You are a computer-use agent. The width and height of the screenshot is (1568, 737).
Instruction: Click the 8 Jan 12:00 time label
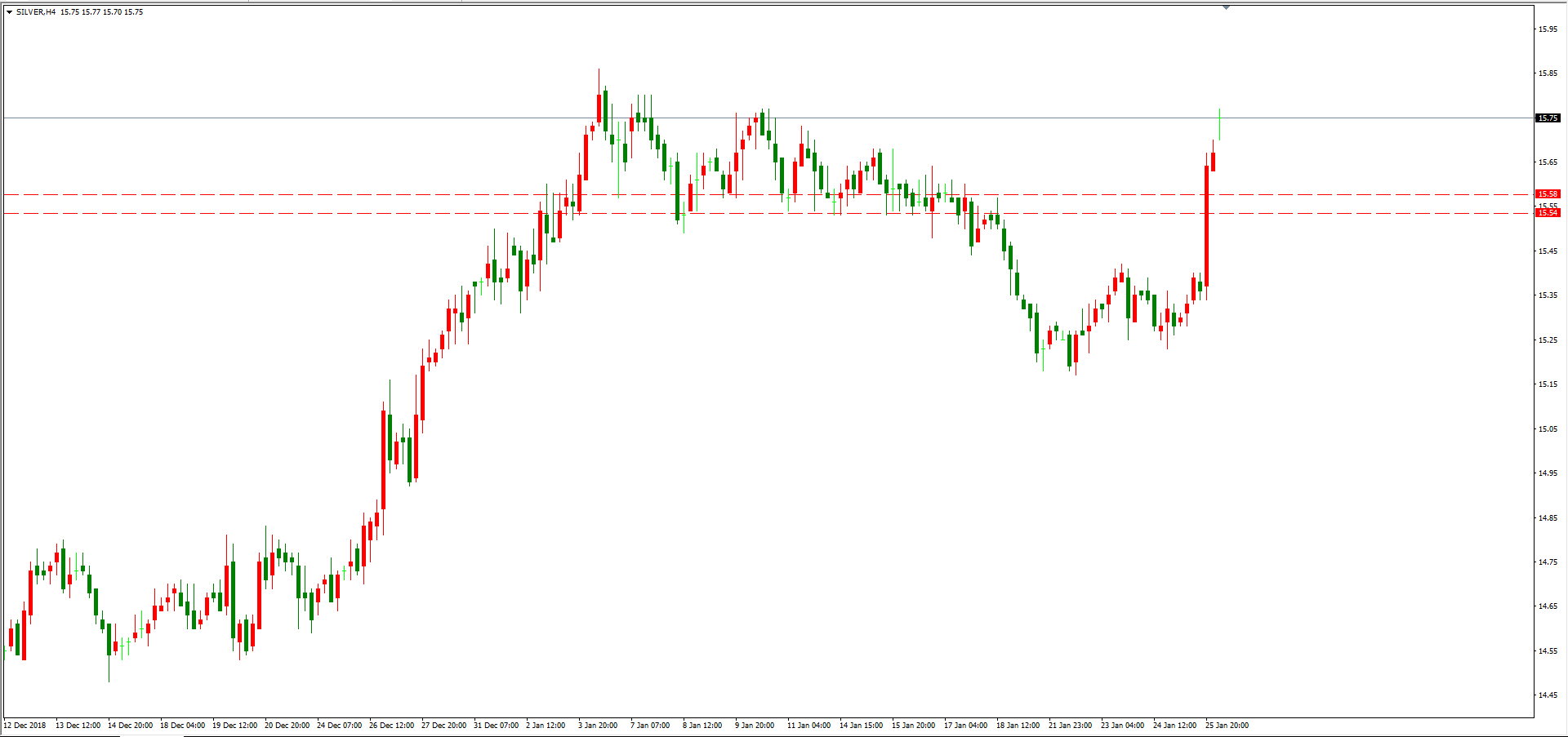703,726
